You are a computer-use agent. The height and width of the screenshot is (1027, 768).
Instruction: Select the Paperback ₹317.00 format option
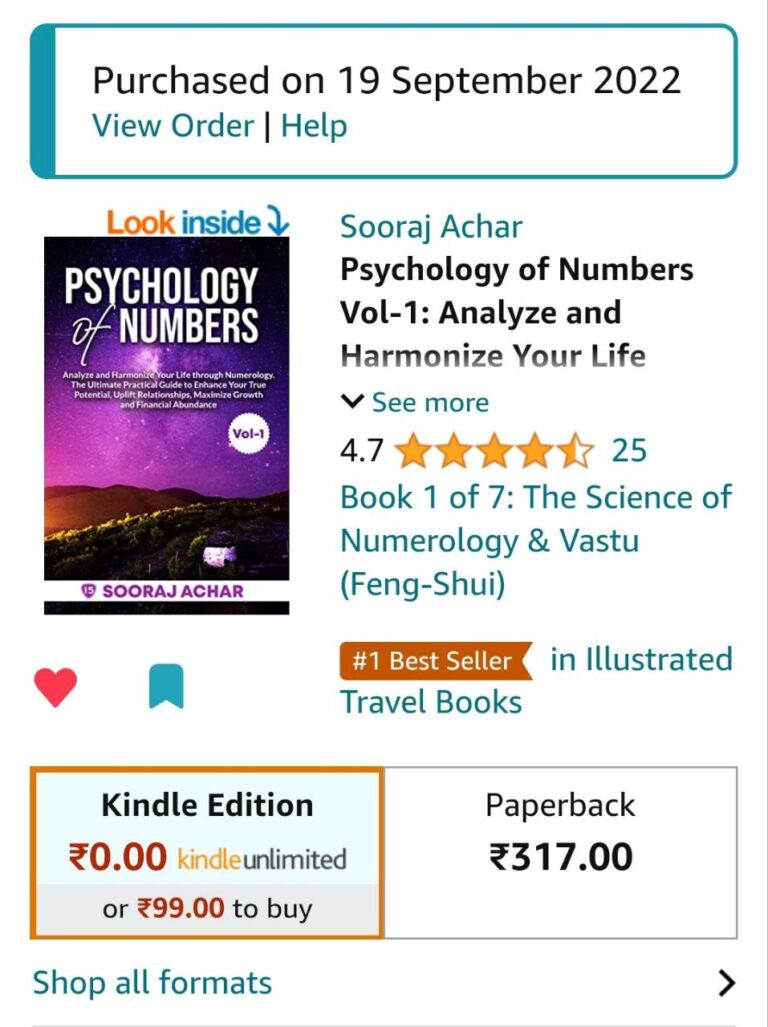tap(560, 853)
